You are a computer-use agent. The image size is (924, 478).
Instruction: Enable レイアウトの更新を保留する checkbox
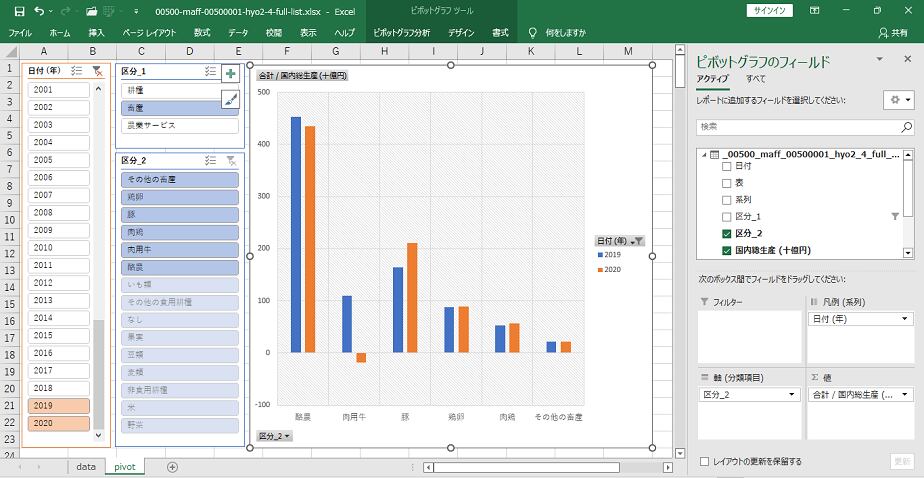click(x=706, y=461)
